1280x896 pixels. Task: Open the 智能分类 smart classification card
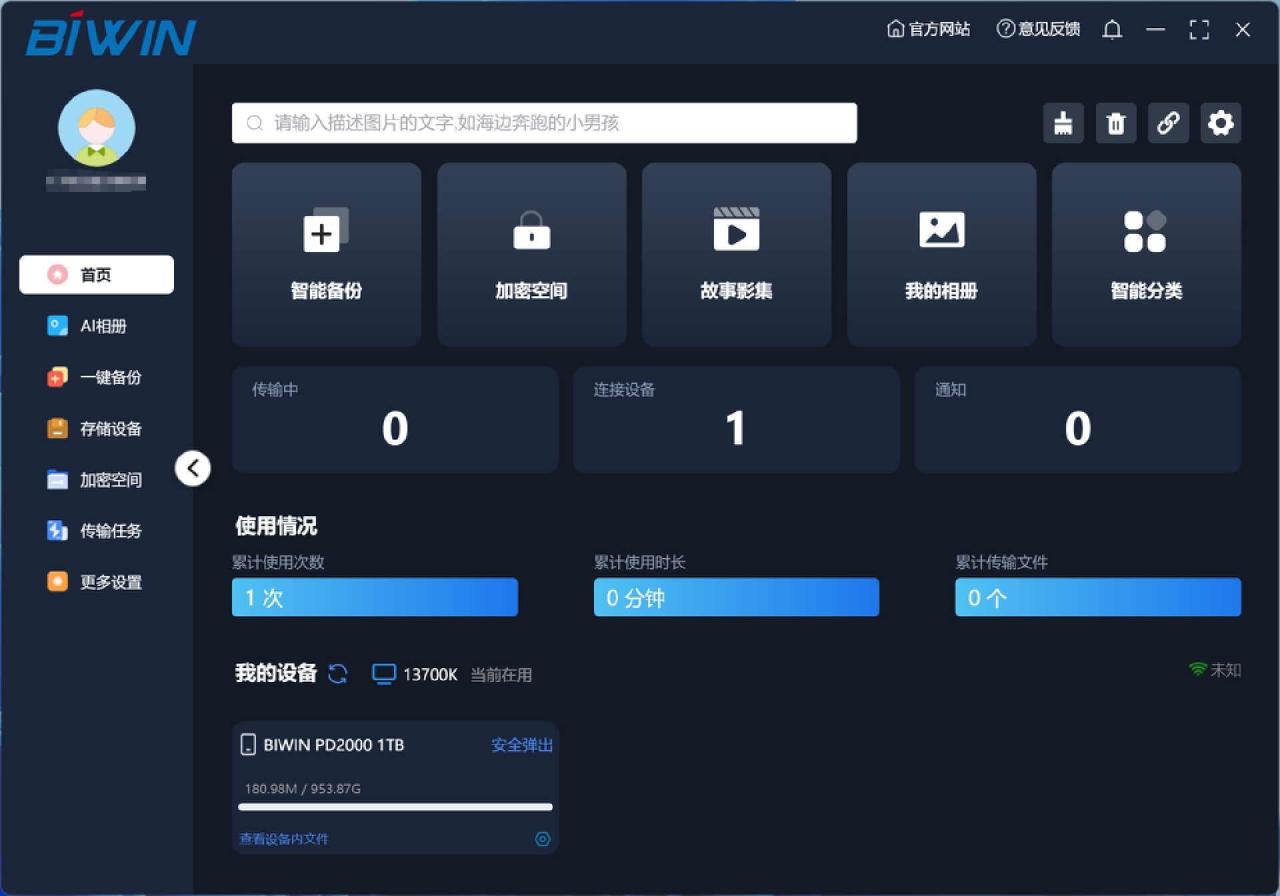pyautogui.click(x=1146, y=254)
